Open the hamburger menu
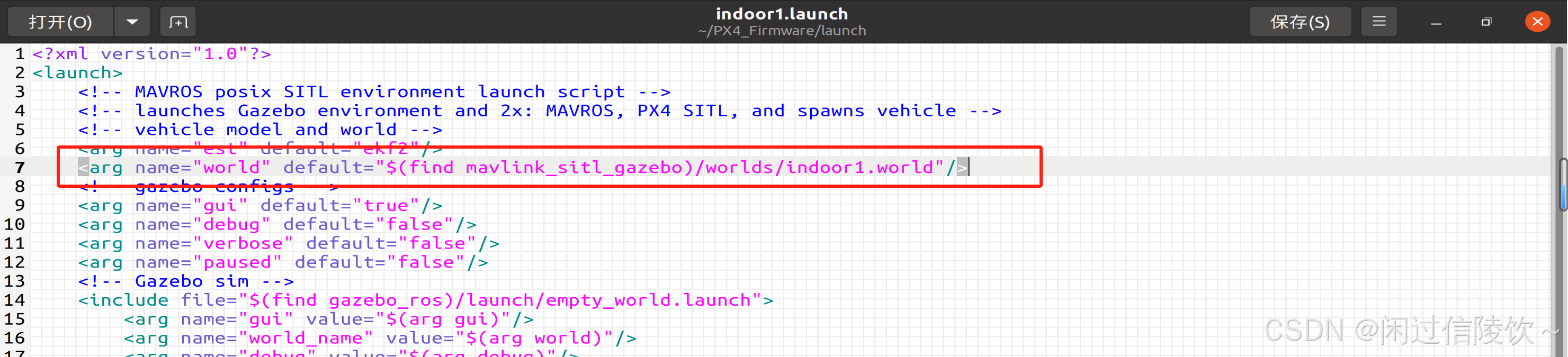The image size is (1568, 357). [x=1379, y=22]
